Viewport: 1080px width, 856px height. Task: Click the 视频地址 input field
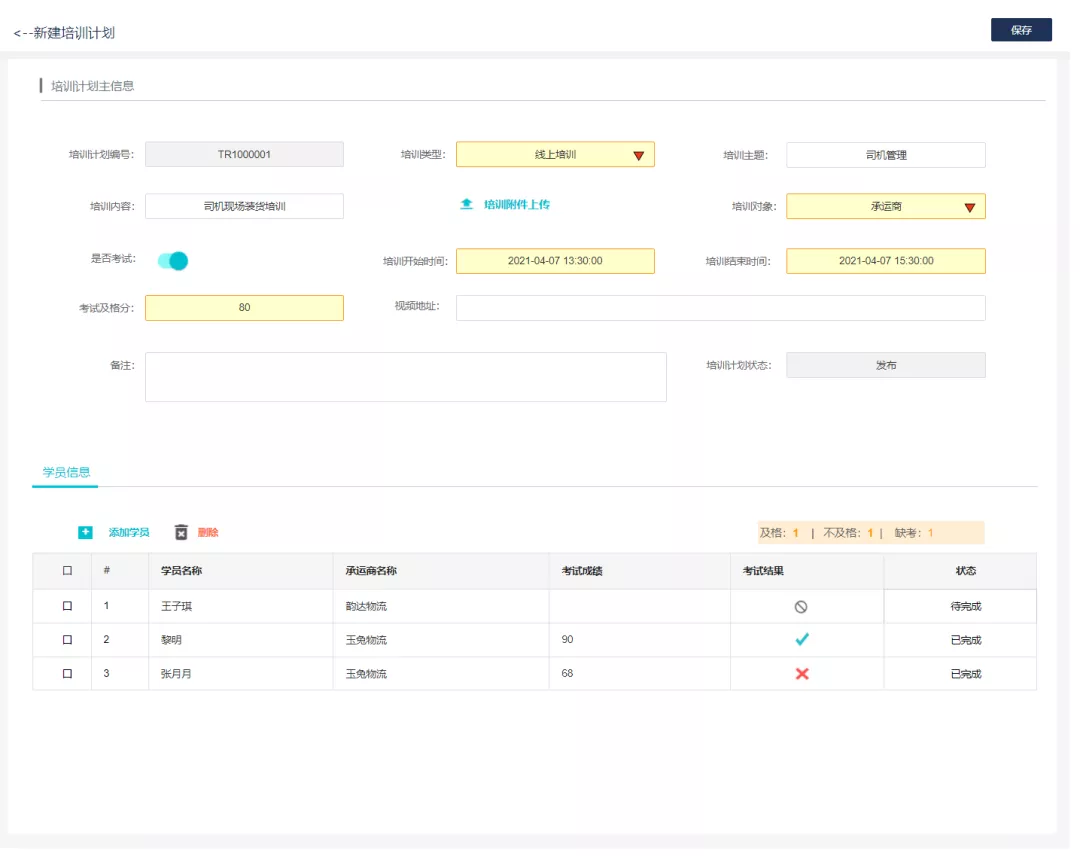coord(720,308)
